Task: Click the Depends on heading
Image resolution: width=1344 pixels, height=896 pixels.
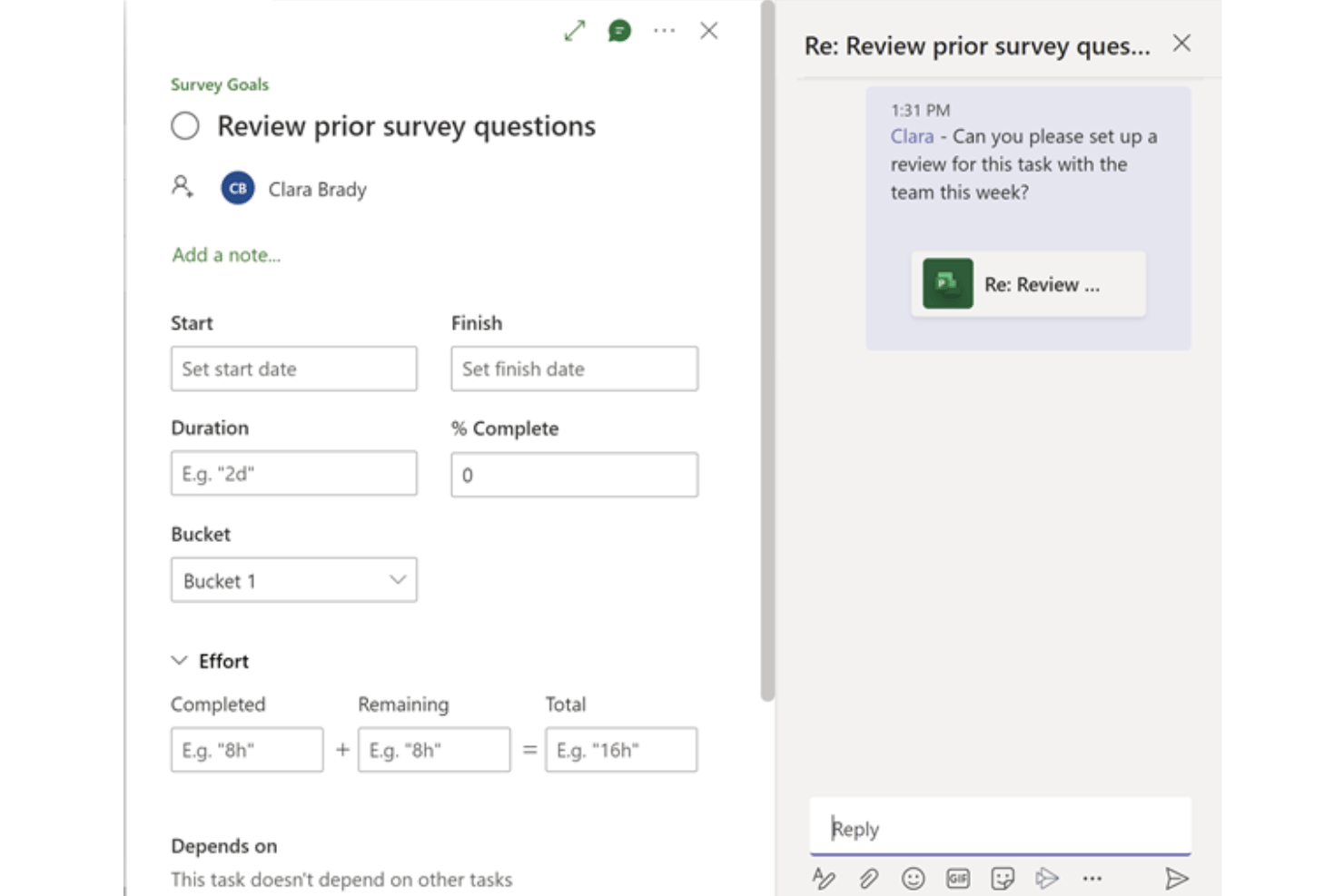Action: (x=224, y=846)
